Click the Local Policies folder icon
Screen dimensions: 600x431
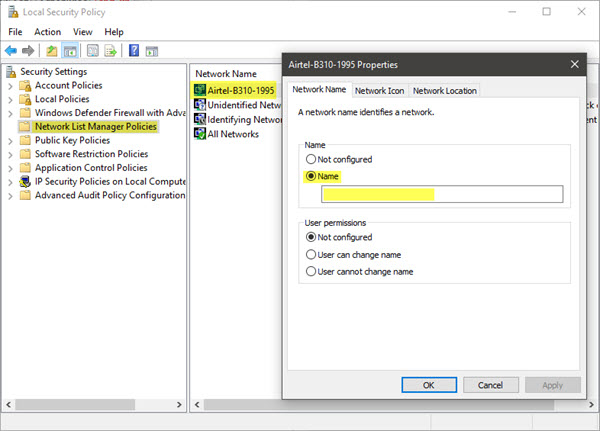25,100
